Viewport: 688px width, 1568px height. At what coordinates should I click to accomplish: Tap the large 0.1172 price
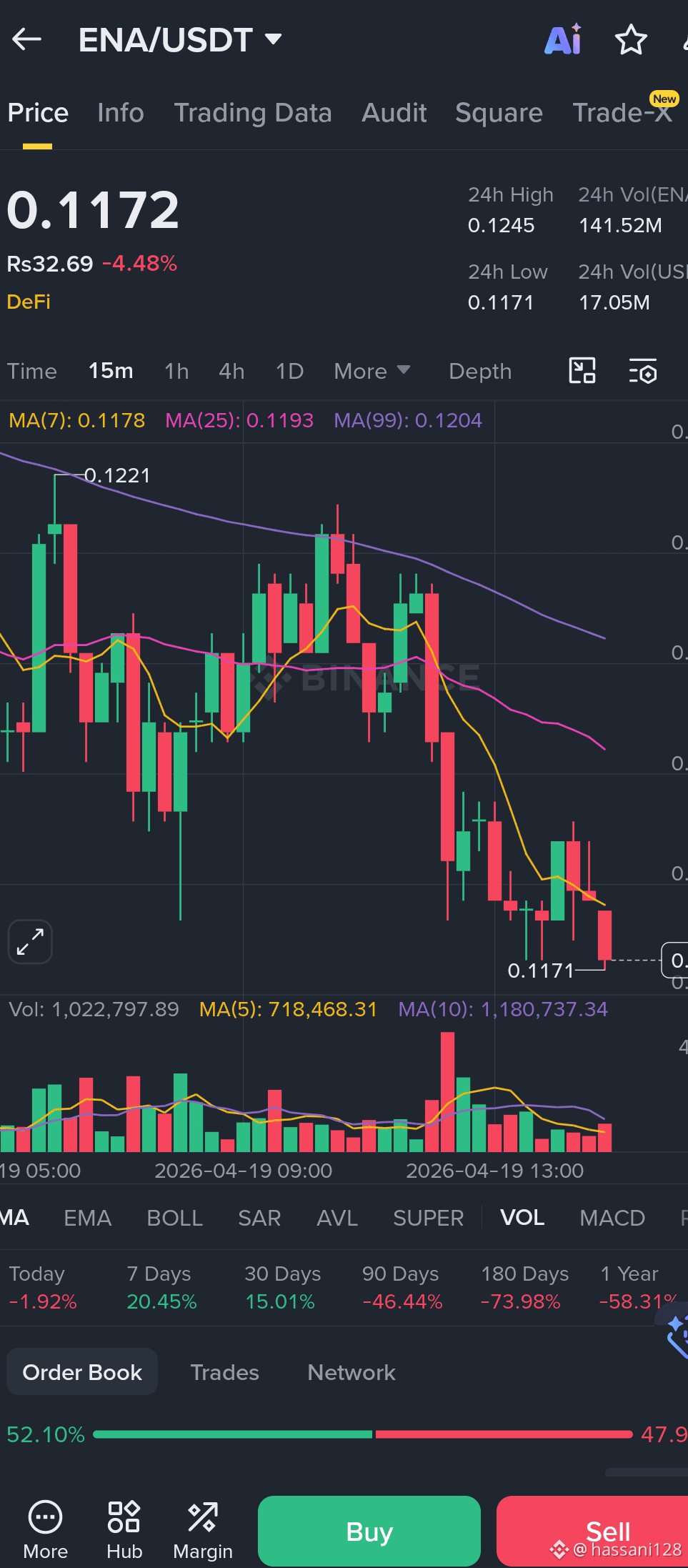coord(93,210)
